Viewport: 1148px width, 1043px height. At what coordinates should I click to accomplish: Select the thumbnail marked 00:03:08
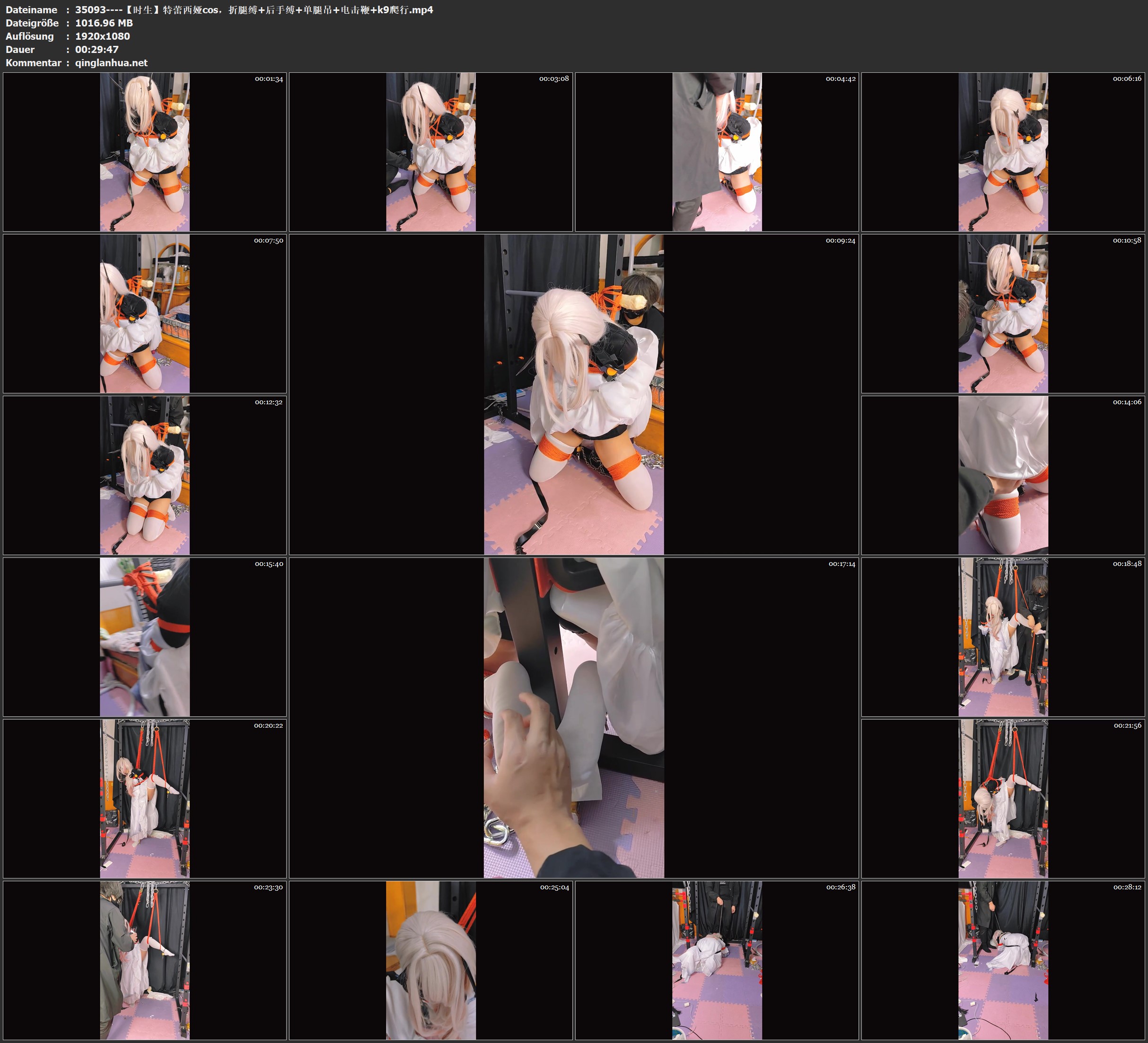[x=430, y=151]
